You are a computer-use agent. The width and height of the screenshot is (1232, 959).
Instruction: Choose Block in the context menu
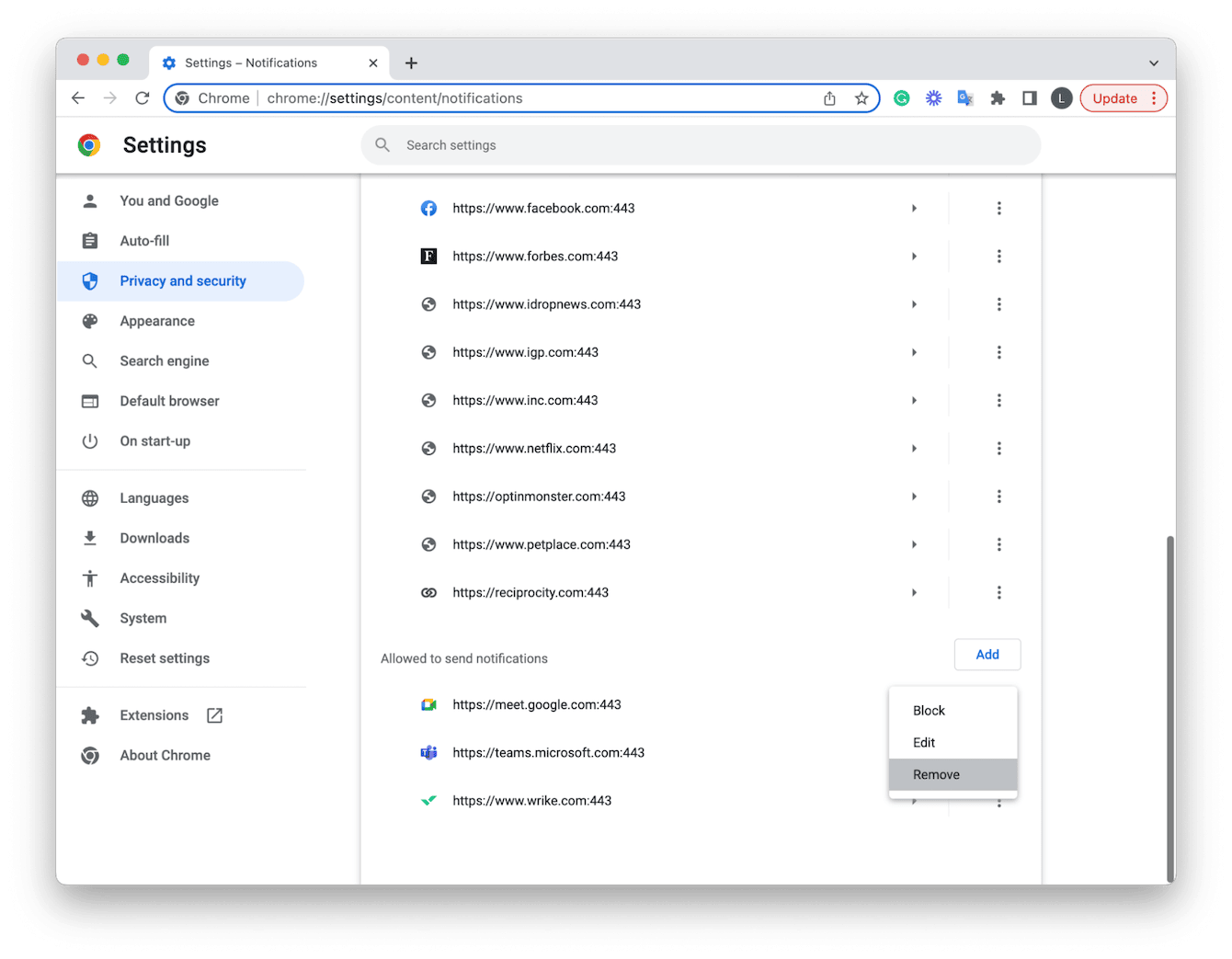coord(929,710)
